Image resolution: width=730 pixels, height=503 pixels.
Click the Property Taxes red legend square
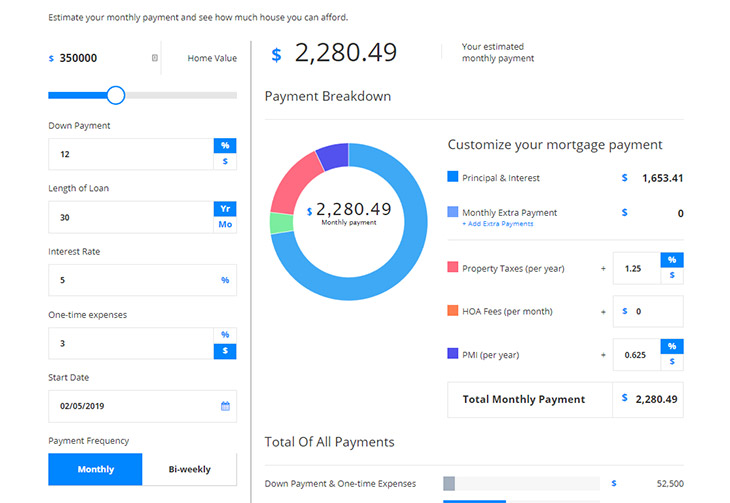453,267
